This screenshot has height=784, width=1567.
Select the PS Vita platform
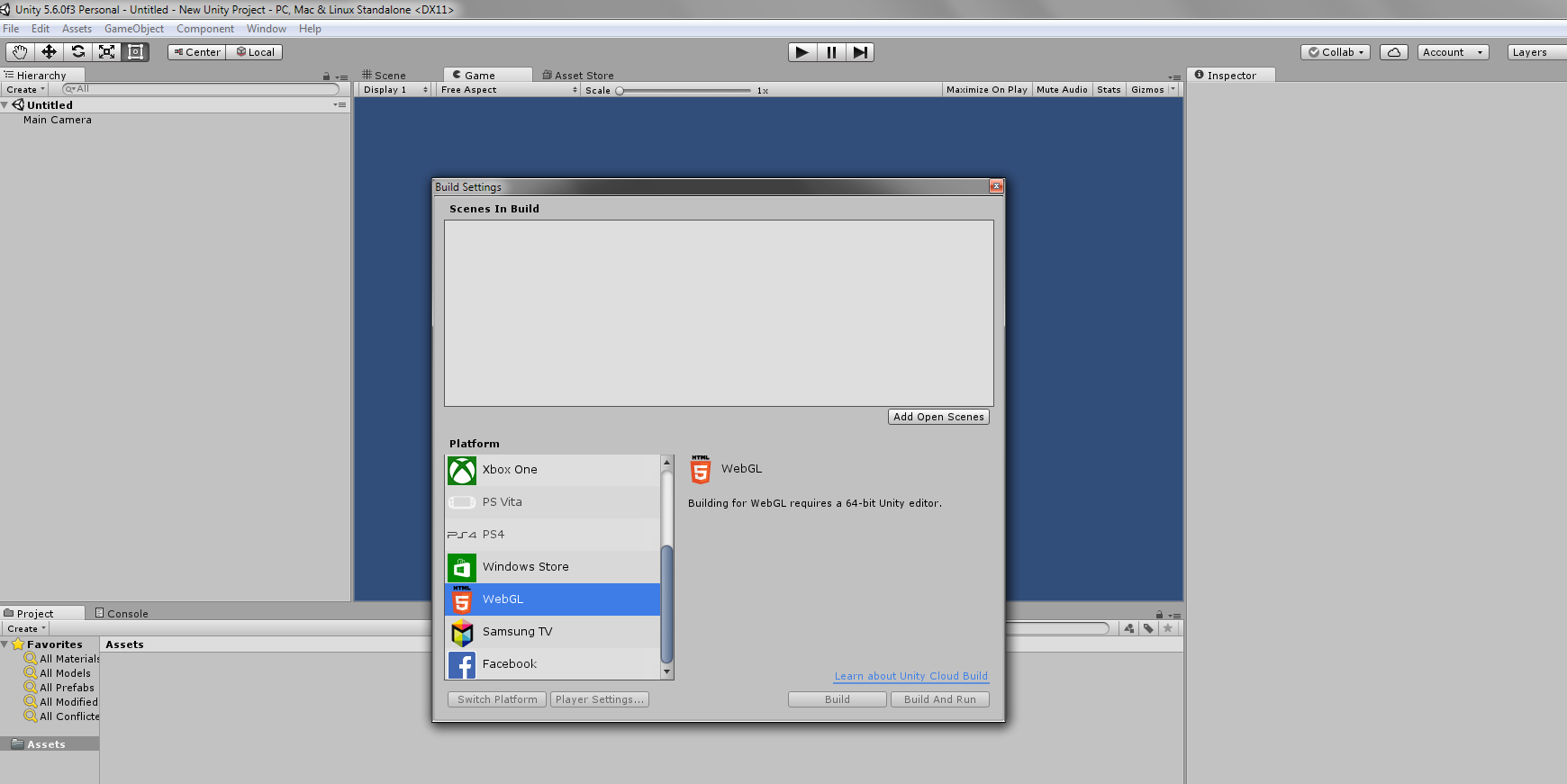(x=553, y=502)
